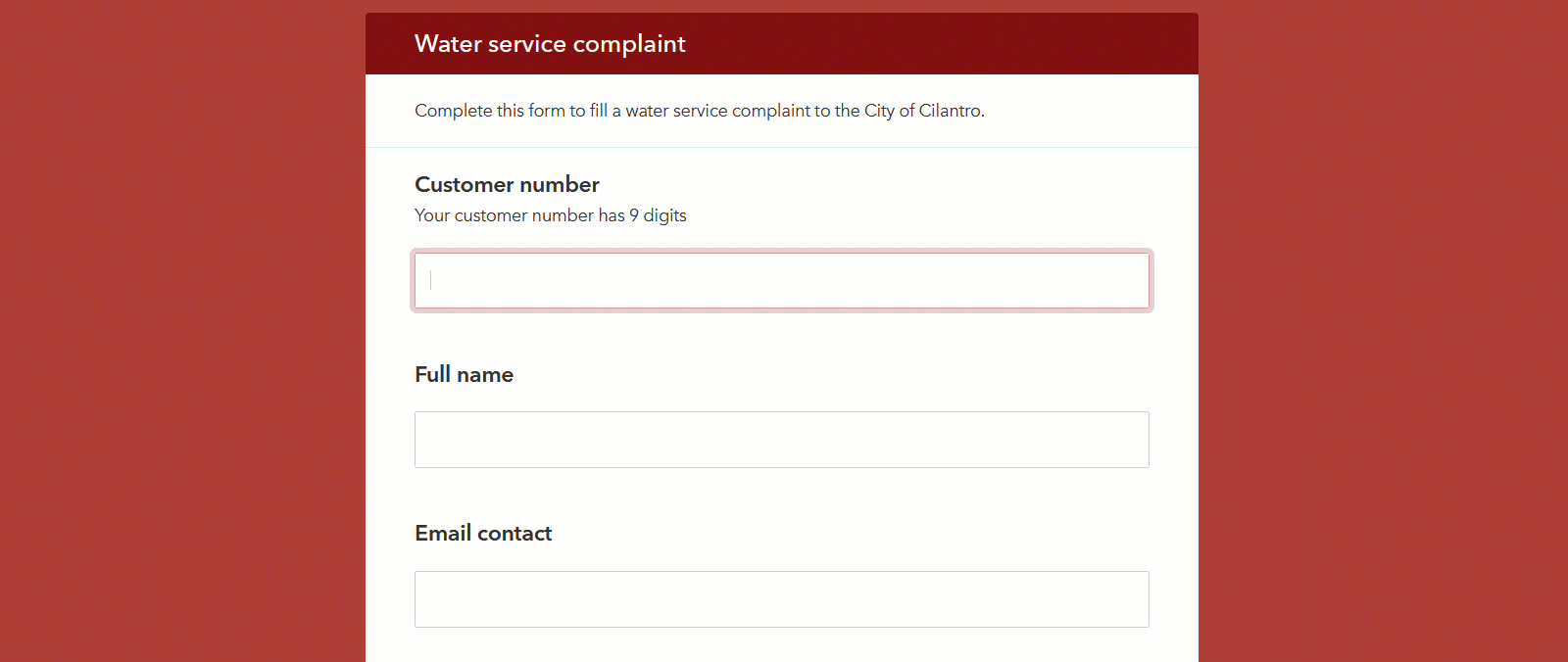Click the form description starting "Complete this form"
The height and width of the screenshot is (662, 1568).
click(x=699, y=111)
